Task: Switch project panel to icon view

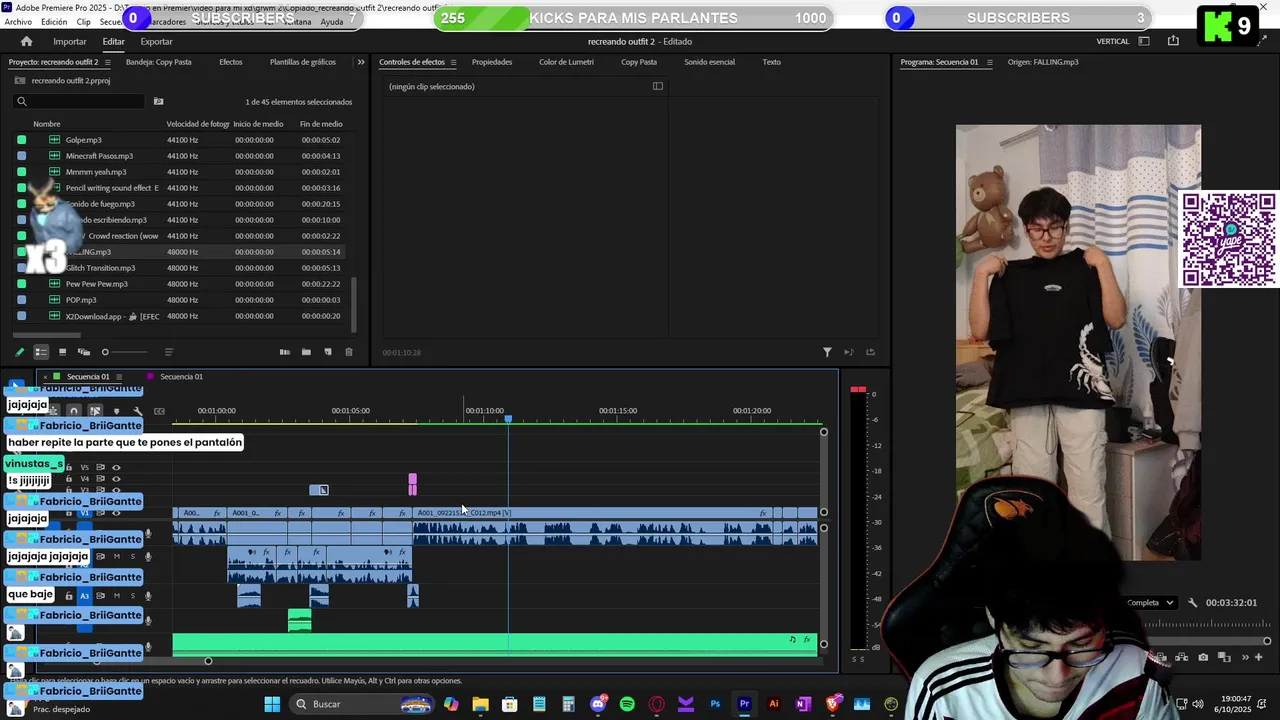Action: pos(62,352)
